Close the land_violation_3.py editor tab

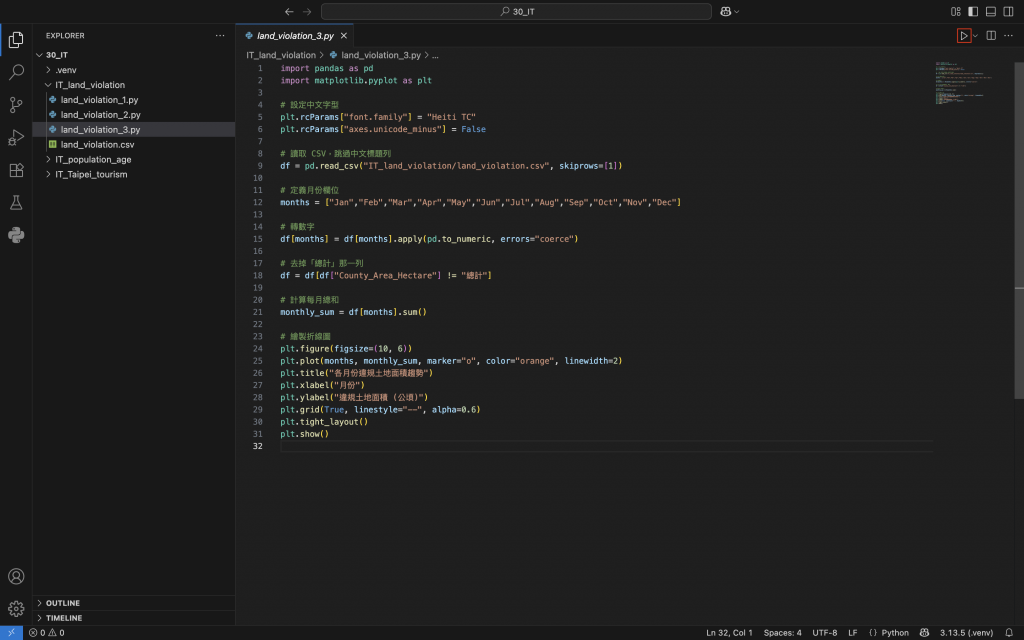(344, 35)
